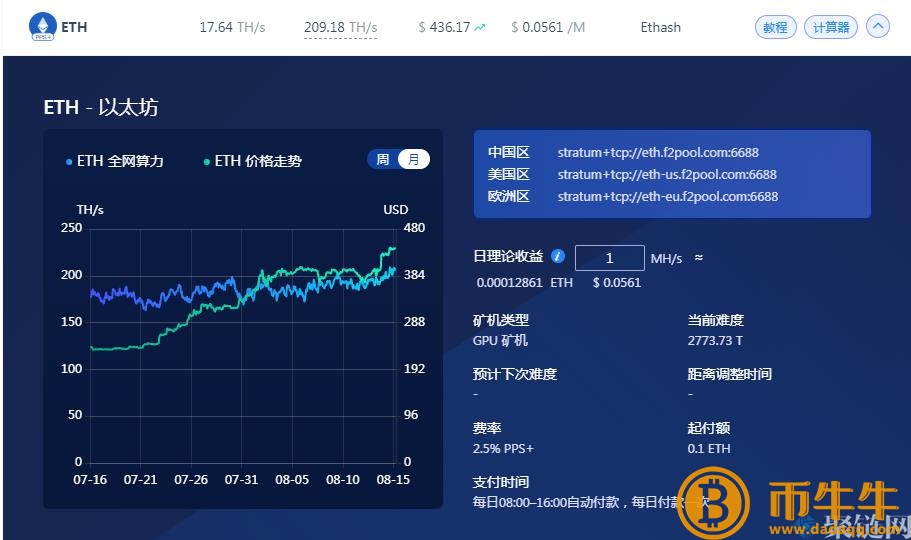Click the $ 0.0561 /M revenue value
The height and width of the screenshot is (540, 911).
[x=548, y=27]
